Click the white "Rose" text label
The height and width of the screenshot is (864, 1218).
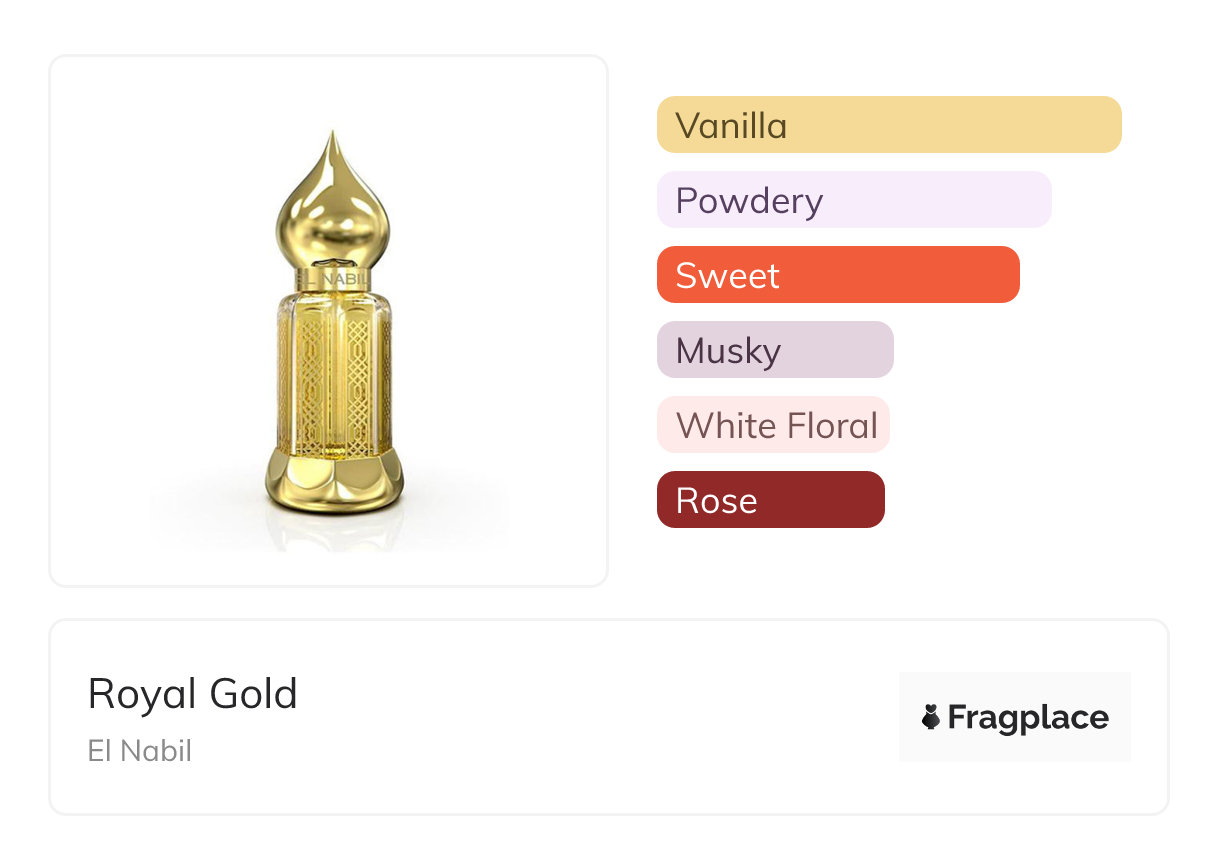[716, 501]
